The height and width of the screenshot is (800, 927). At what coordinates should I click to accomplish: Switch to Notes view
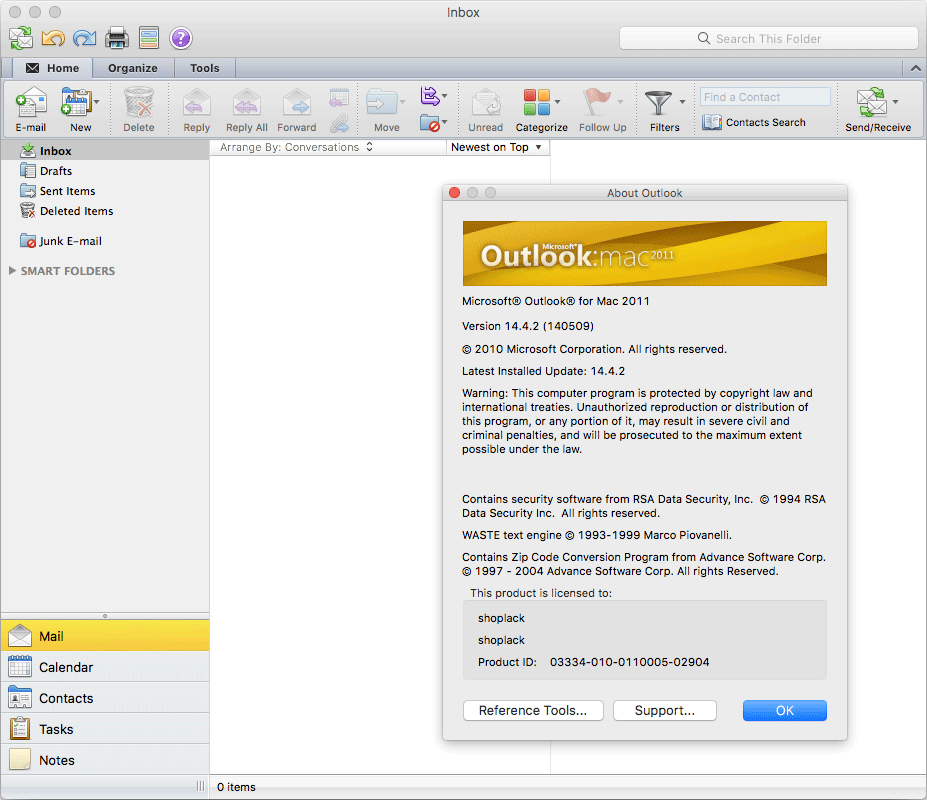click(105, 760)
